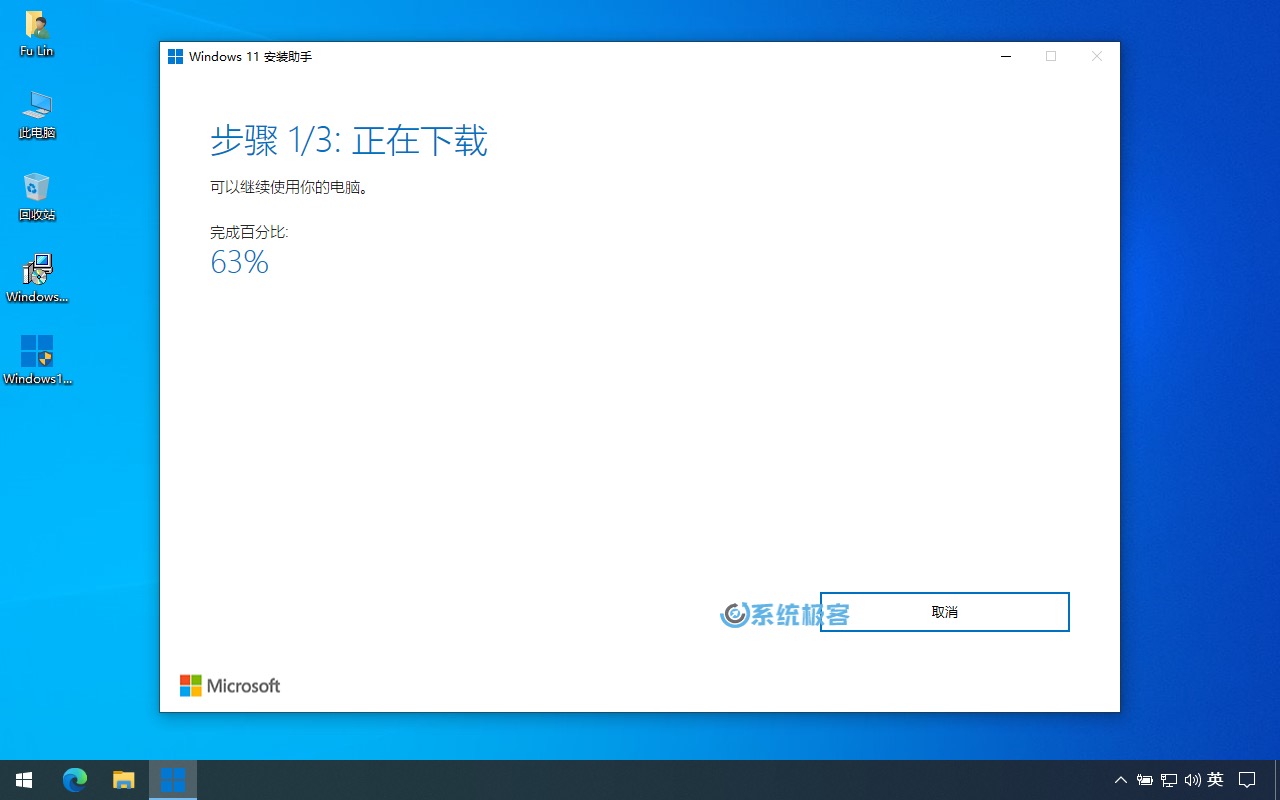Open File Explorer from the taskbar

123,780
